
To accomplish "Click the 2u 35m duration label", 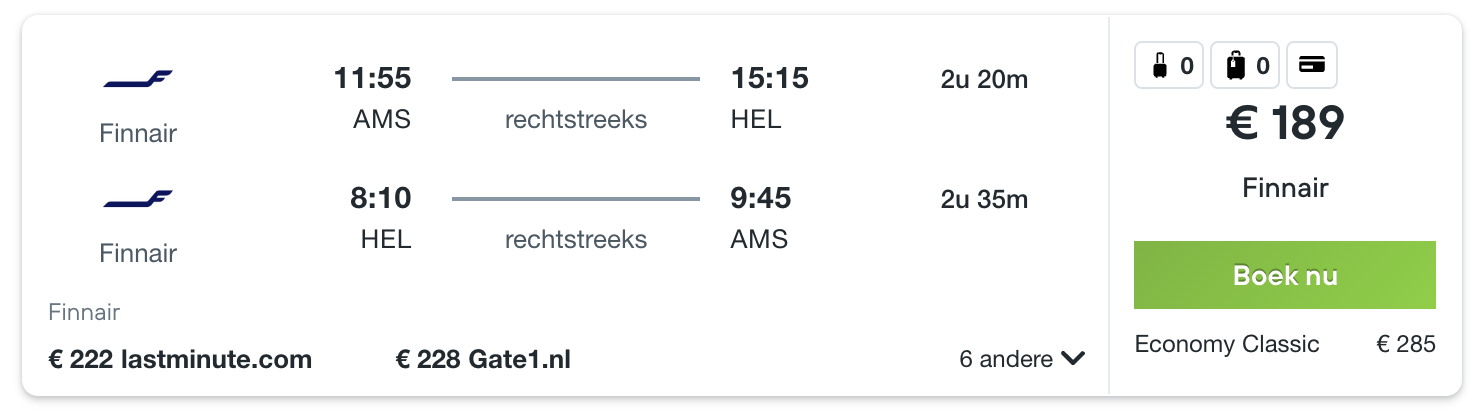I will (x=984, y=199).
